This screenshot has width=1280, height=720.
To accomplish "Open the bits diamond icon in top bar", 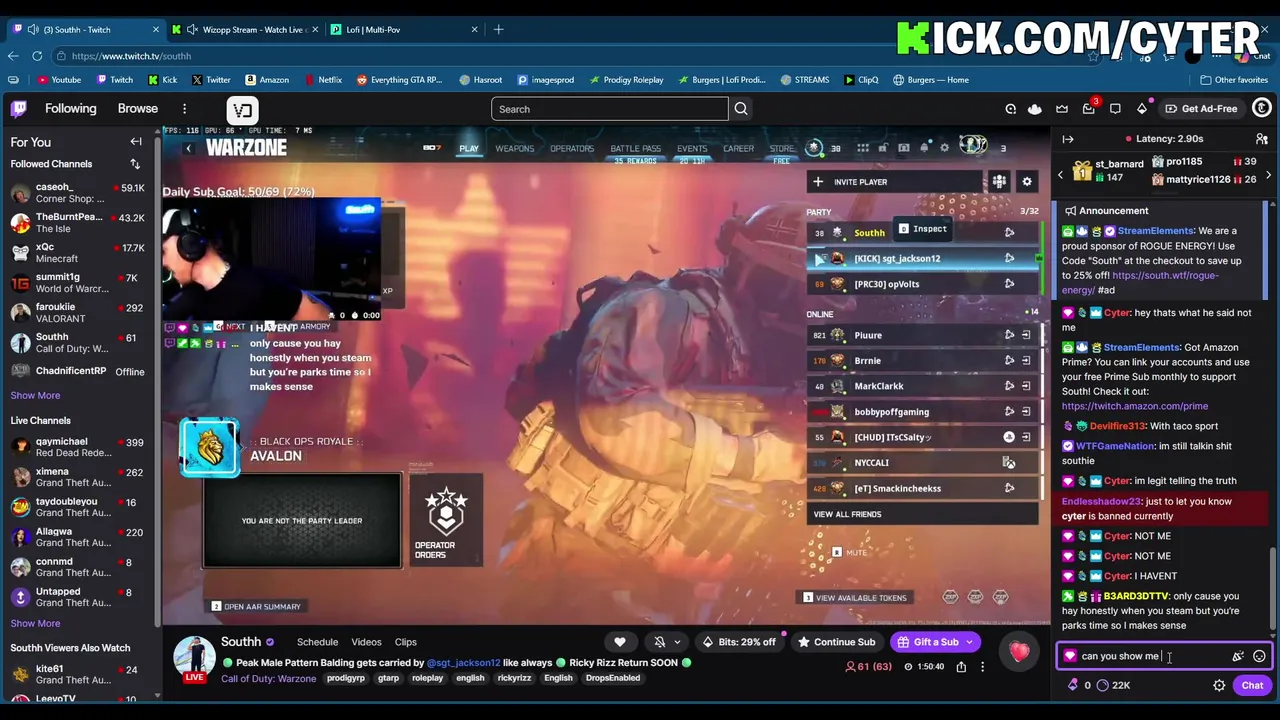I will click(x=1142, y=108).
